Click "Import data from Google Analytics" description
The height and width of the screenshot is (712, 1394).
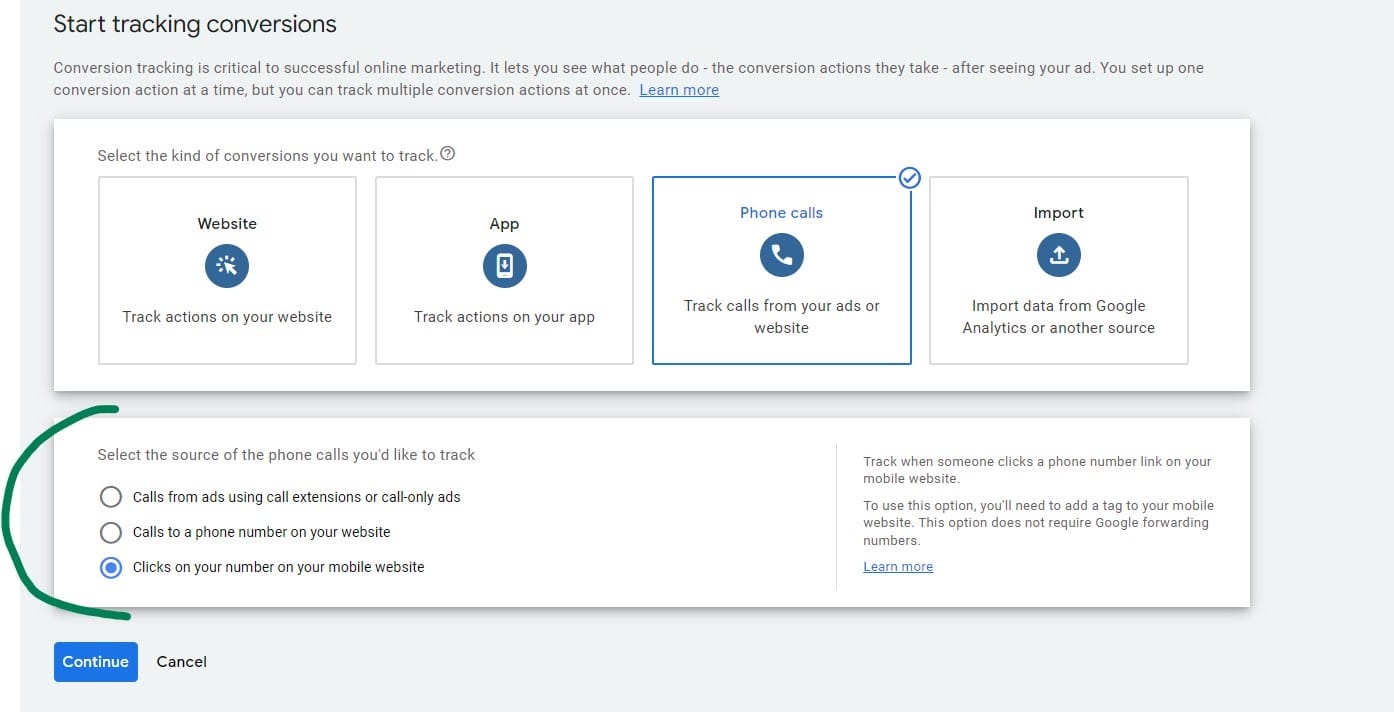point(1058,316)
